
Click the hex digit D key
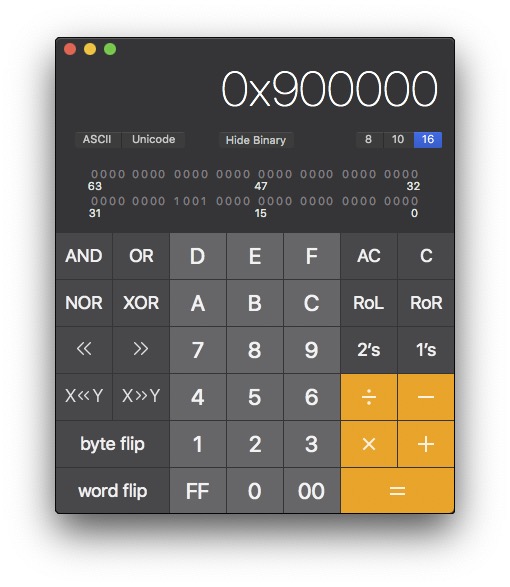coord(198,256)
